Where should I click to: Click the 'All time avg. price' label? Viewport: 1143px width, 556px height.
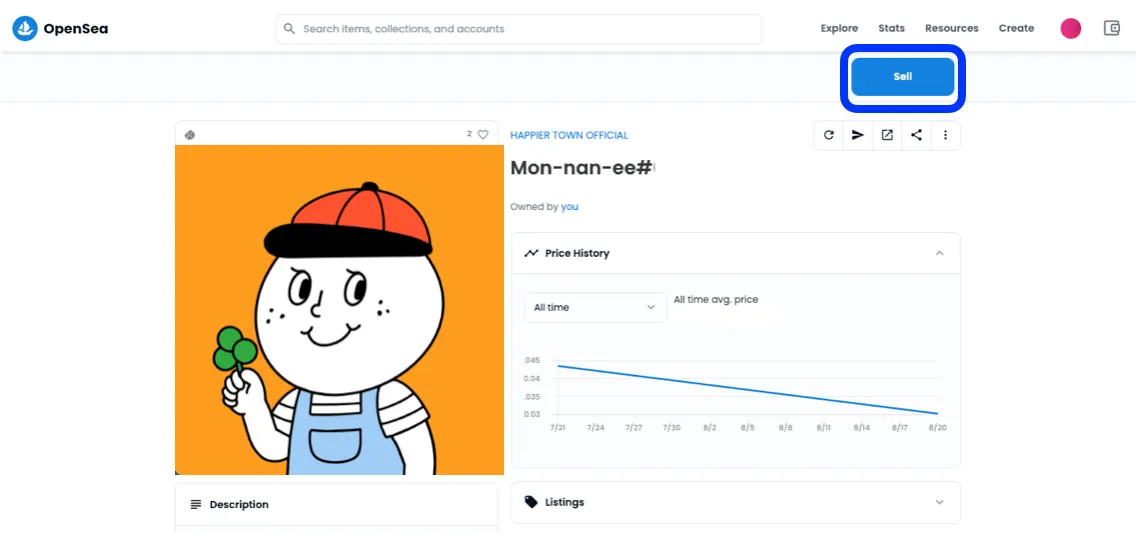click(716, 299)
